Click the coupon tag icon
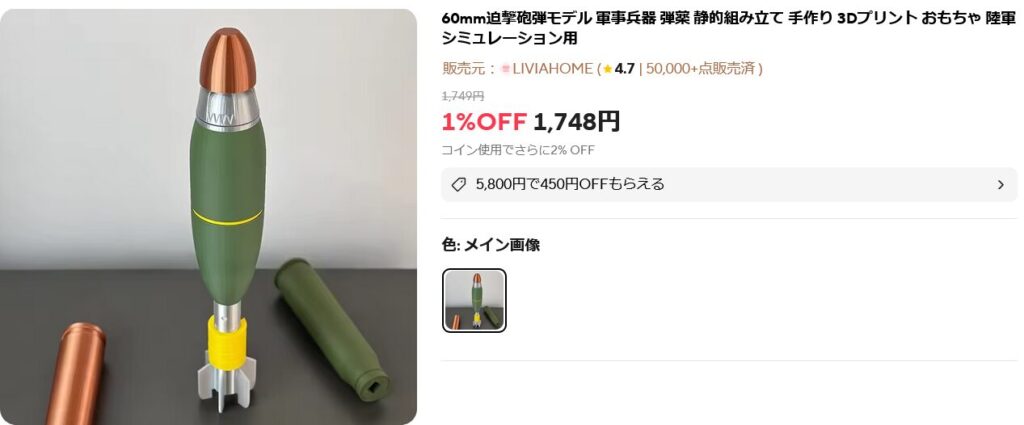 [x=458, y=185]
